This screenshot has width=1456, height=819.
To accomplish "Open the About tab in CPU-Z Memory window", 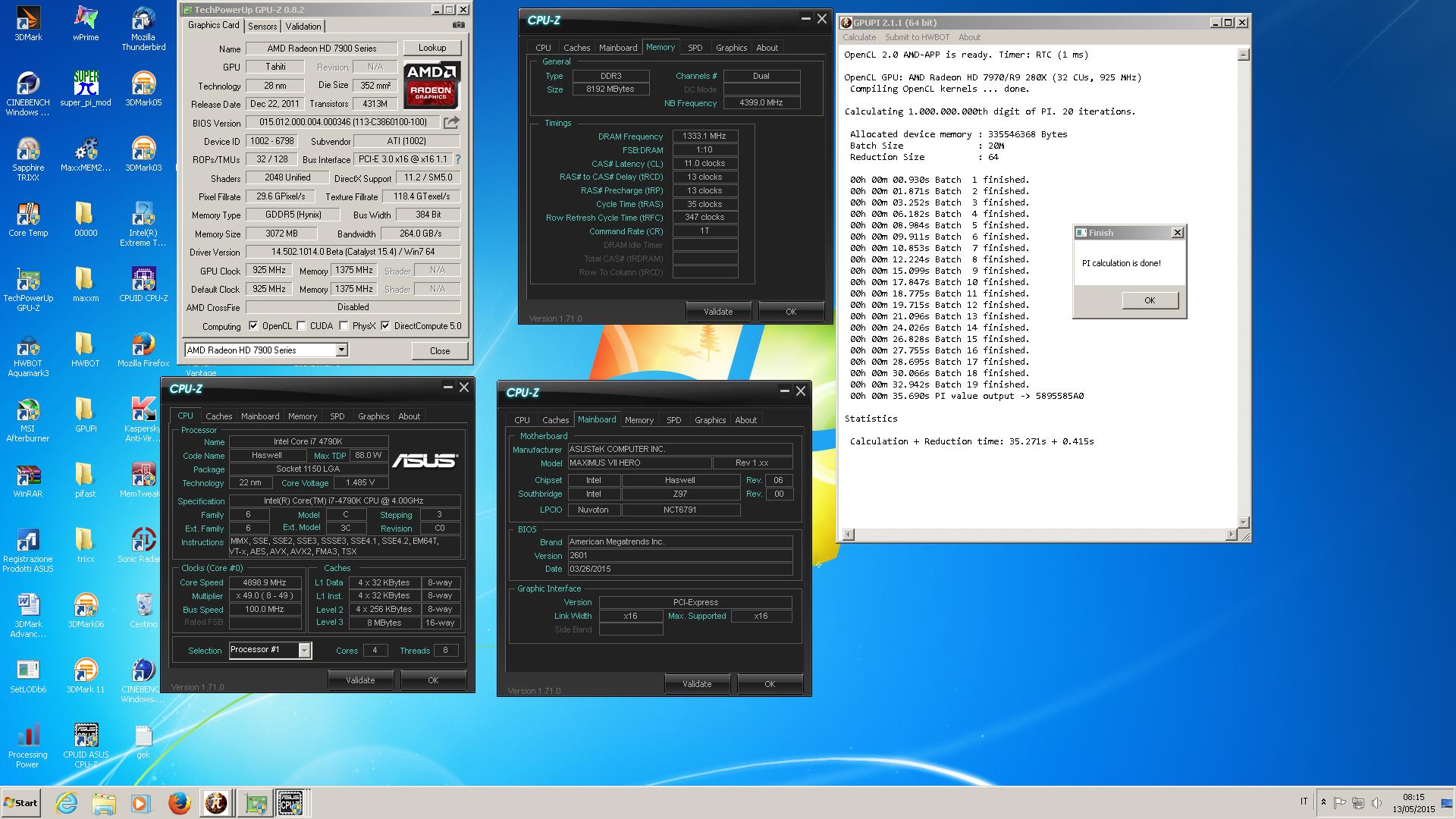I will pos(767,48).
